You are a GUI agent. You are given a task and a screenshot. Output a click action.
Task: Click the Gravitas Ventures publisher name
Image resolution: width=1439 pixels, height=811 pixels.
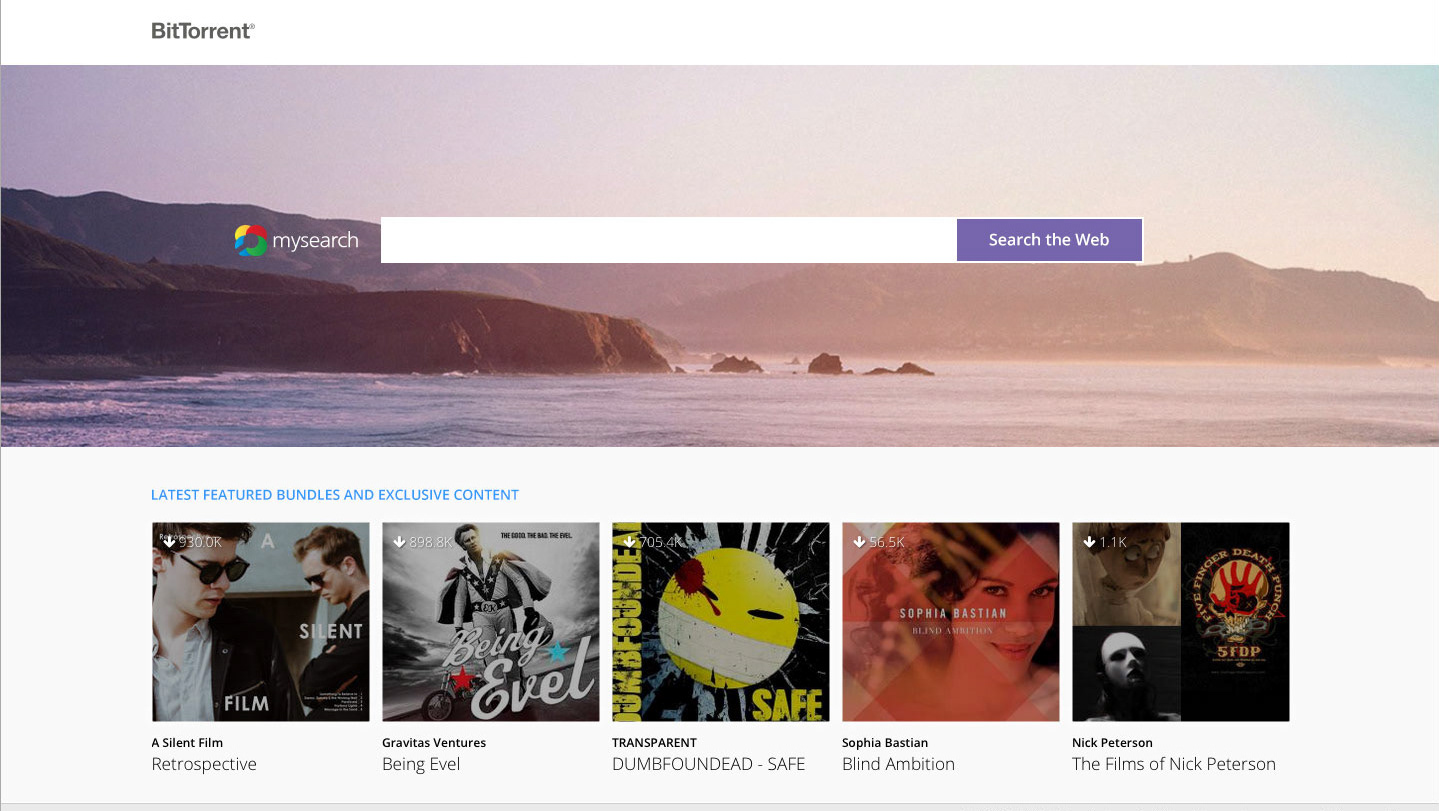coord(434,743)
